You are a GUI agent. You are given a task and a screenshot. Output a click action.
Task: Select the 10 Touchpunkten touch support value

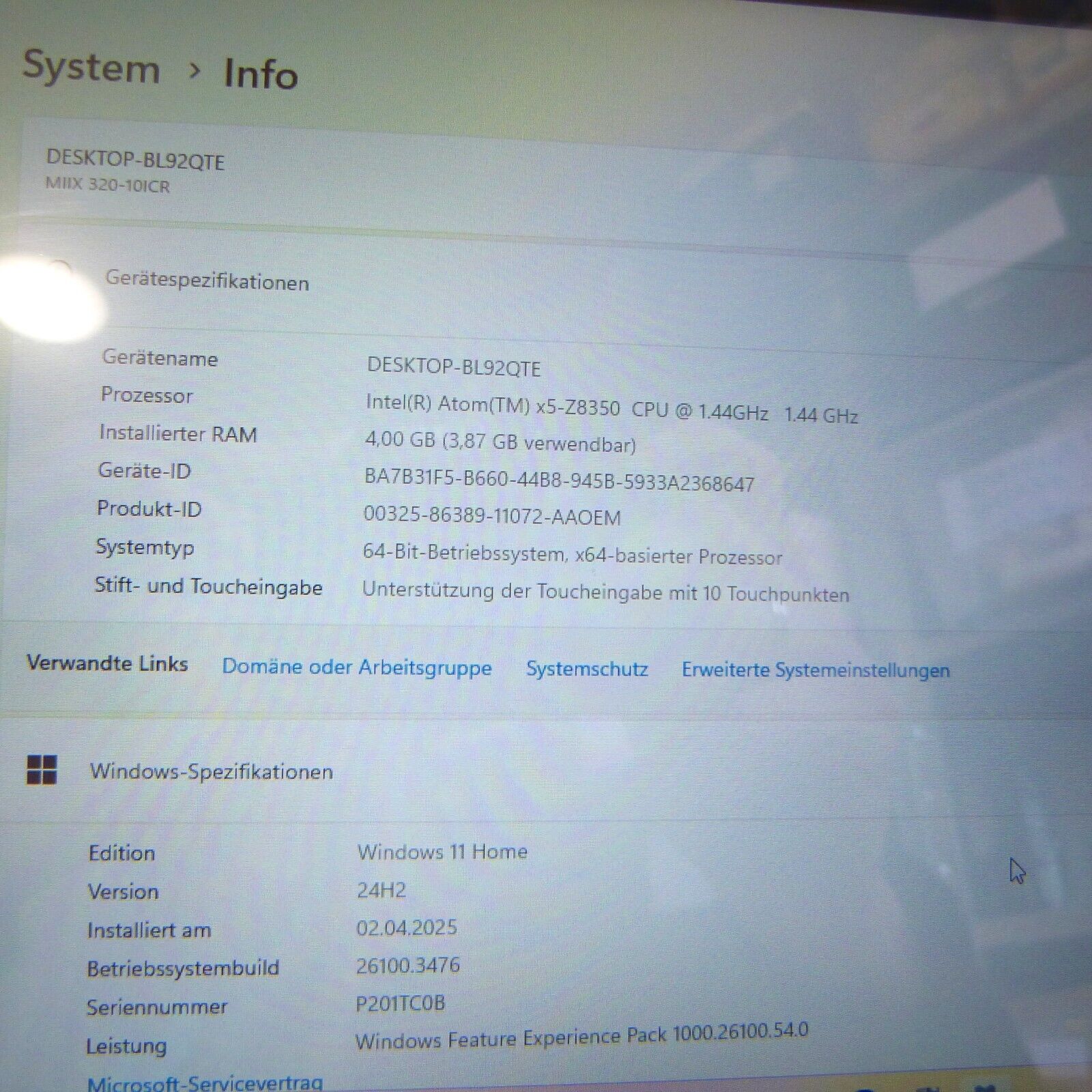pyautogui.click(x=606, y=592)
